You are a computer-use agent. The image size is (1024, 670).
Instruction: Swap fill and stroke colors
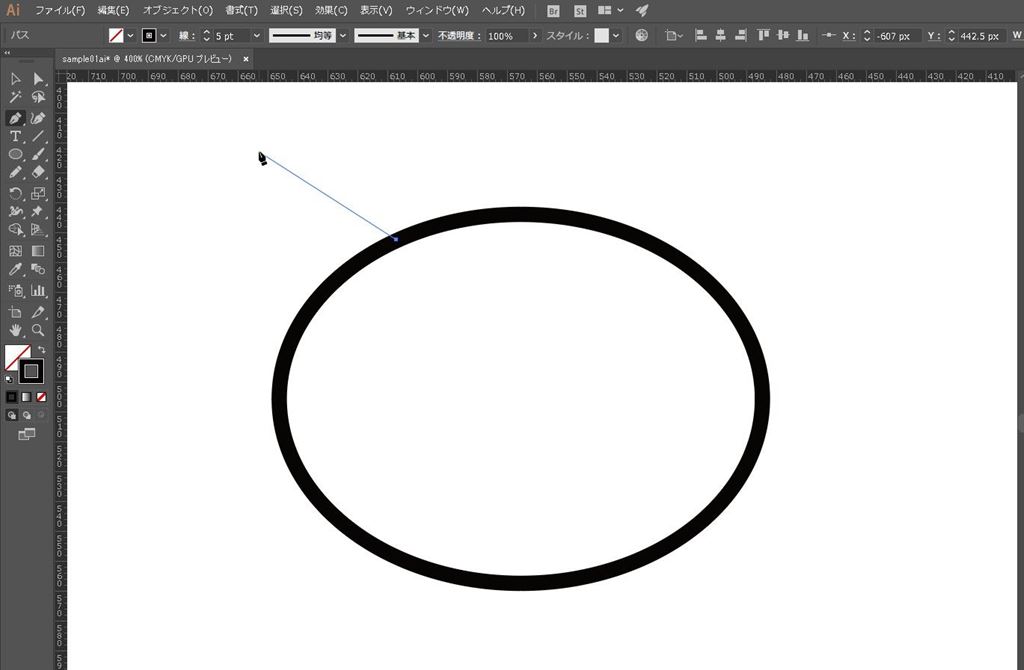pyautogui.click(x=42, y=350)
